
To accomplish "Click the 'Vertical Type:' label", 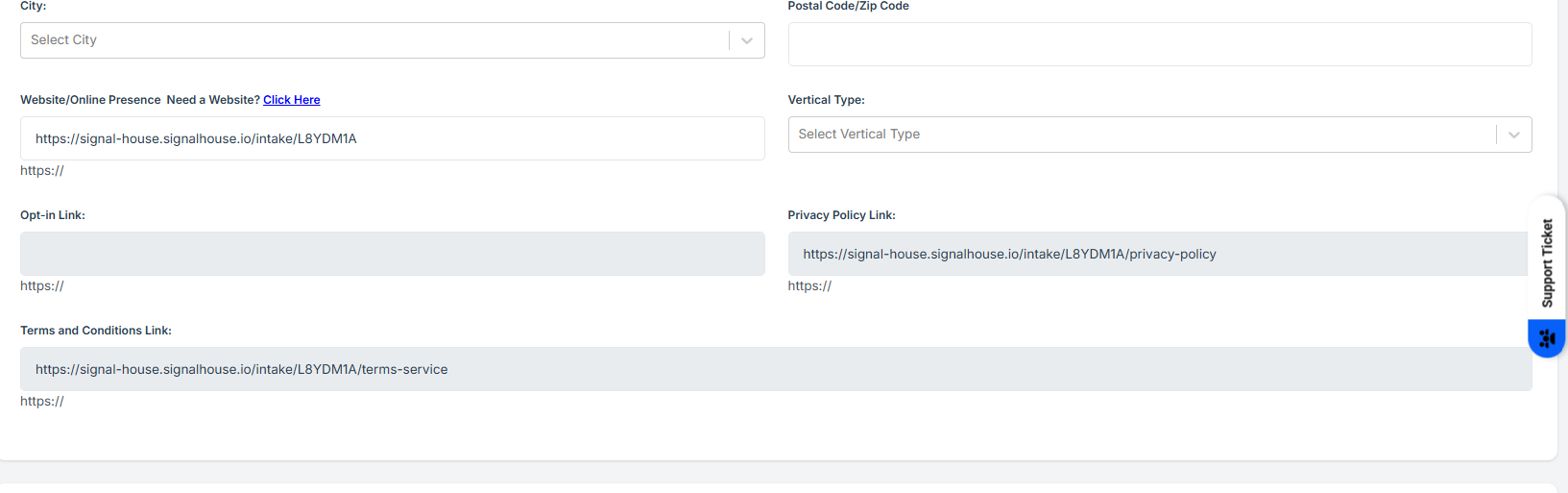I will click(826, 100).
